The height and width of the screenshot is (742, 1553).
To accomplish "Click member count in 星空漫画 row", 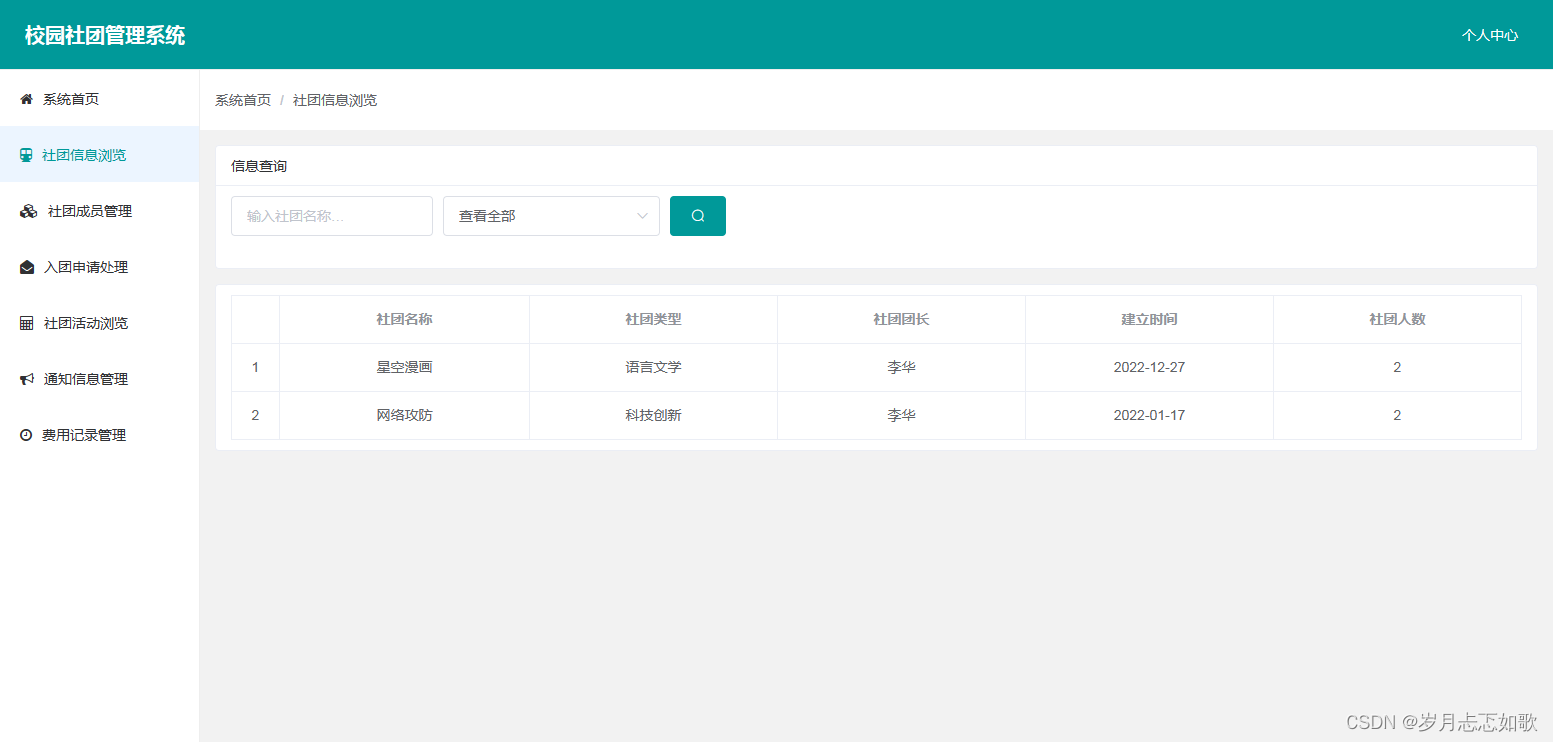I will tap(1397, 367).
